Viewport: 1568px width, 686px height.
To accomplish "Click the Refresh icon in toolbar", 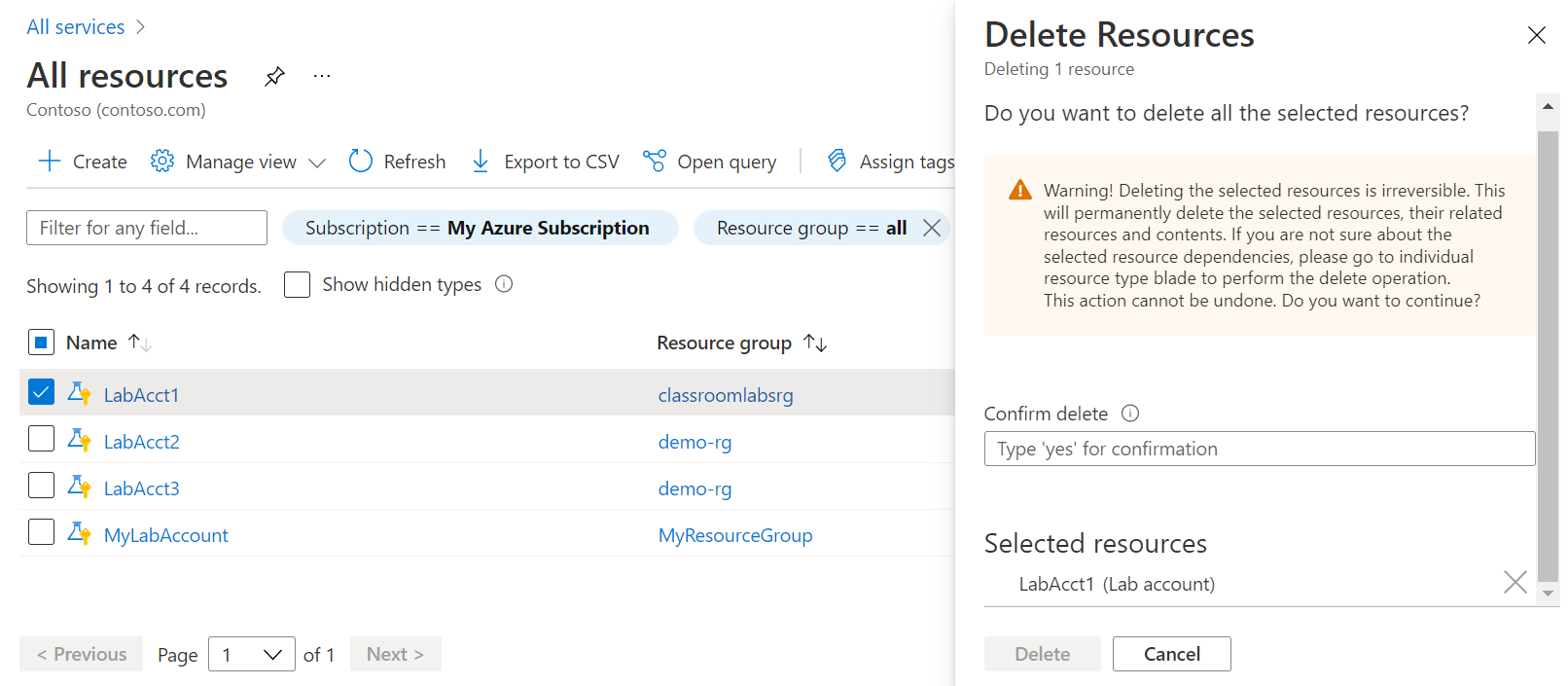I will tap(361, 162).
